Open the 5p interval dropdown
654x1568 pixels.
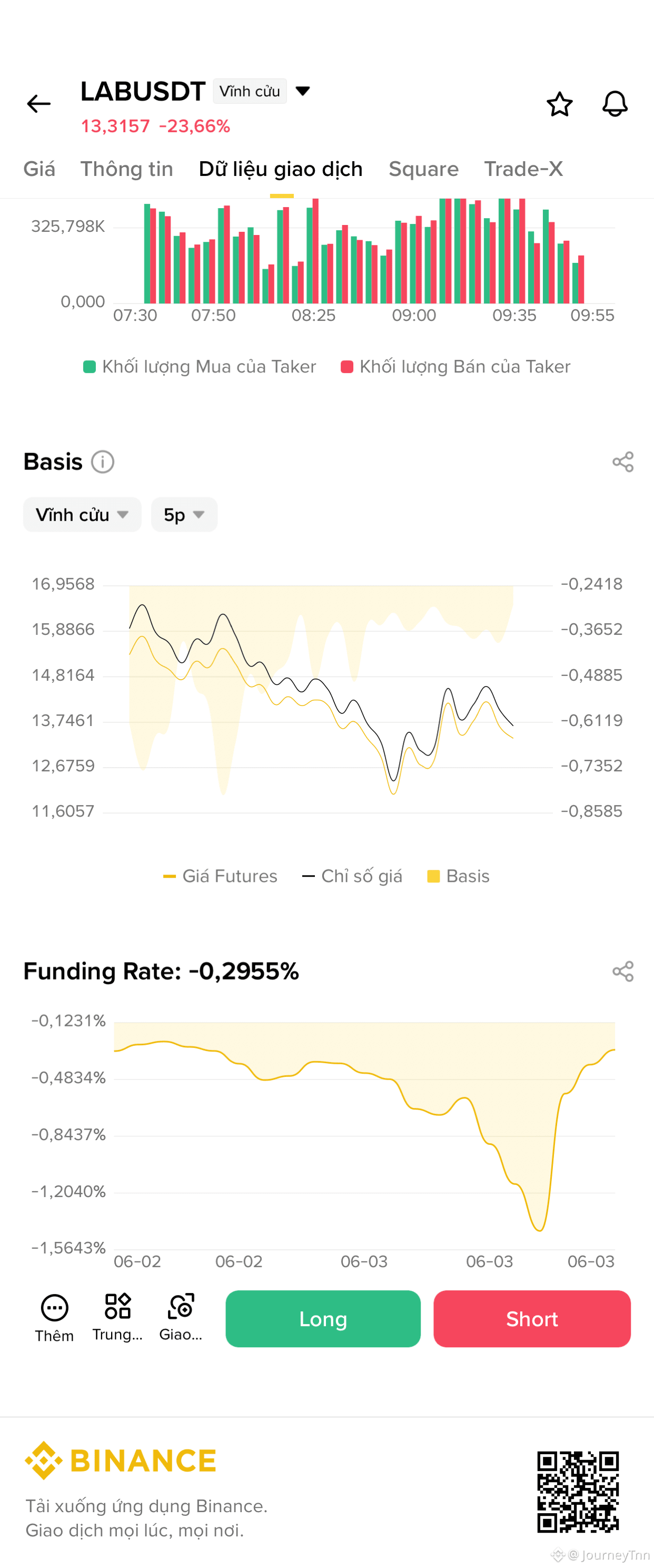tap(184, 514)
